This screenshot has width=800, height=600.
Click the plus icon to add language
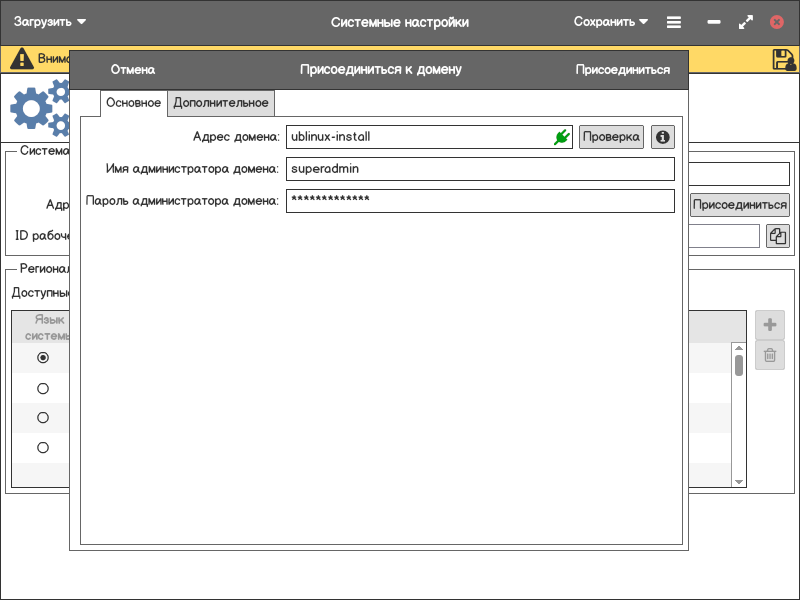(x=770, y=325)
